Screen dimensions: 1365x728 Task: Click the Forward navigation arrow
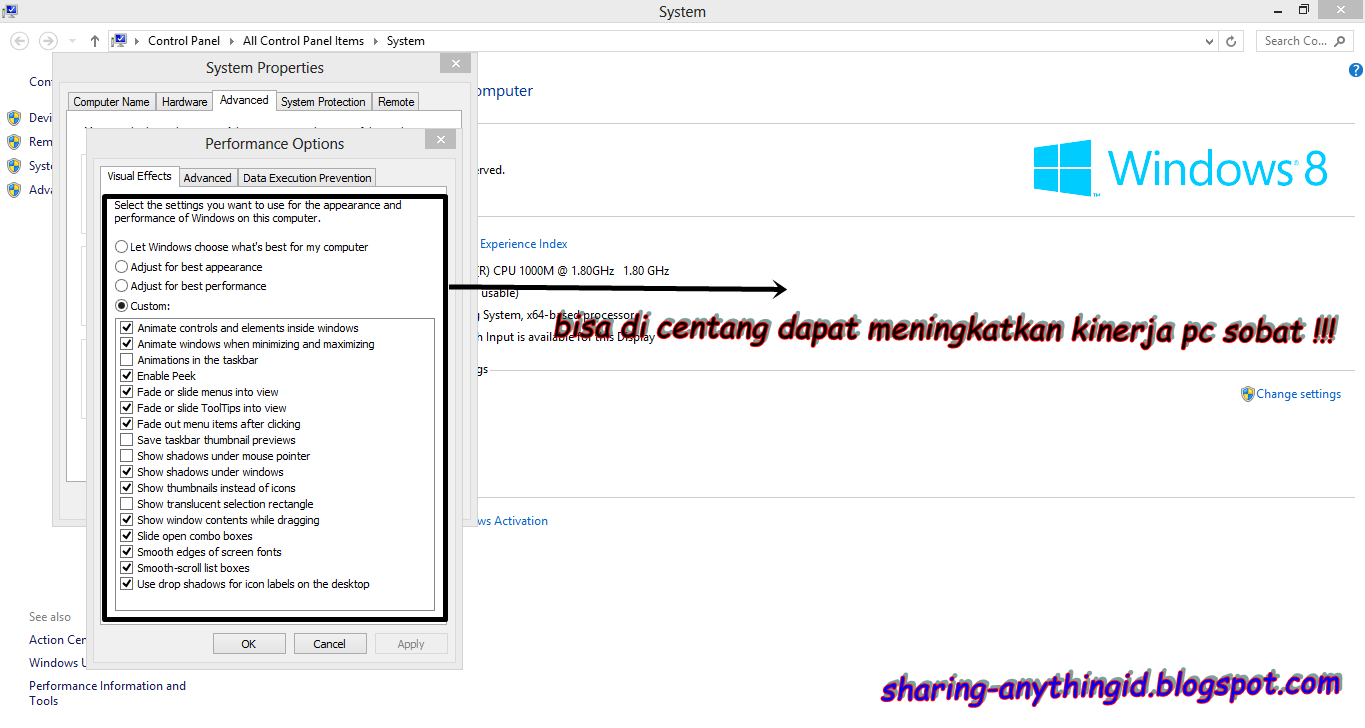48,41
